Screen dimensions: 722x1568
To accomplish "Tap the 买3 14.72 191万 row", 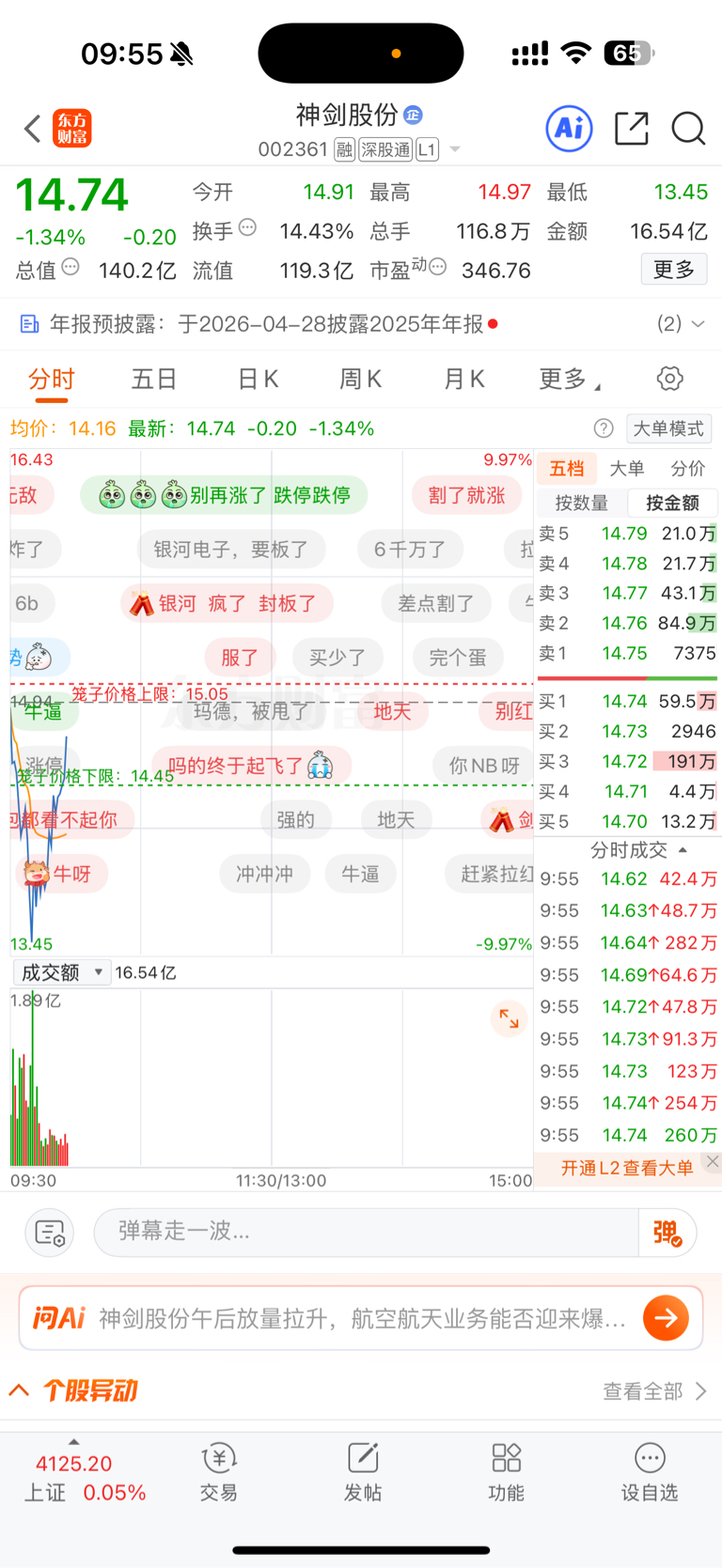I will [627, 761].
